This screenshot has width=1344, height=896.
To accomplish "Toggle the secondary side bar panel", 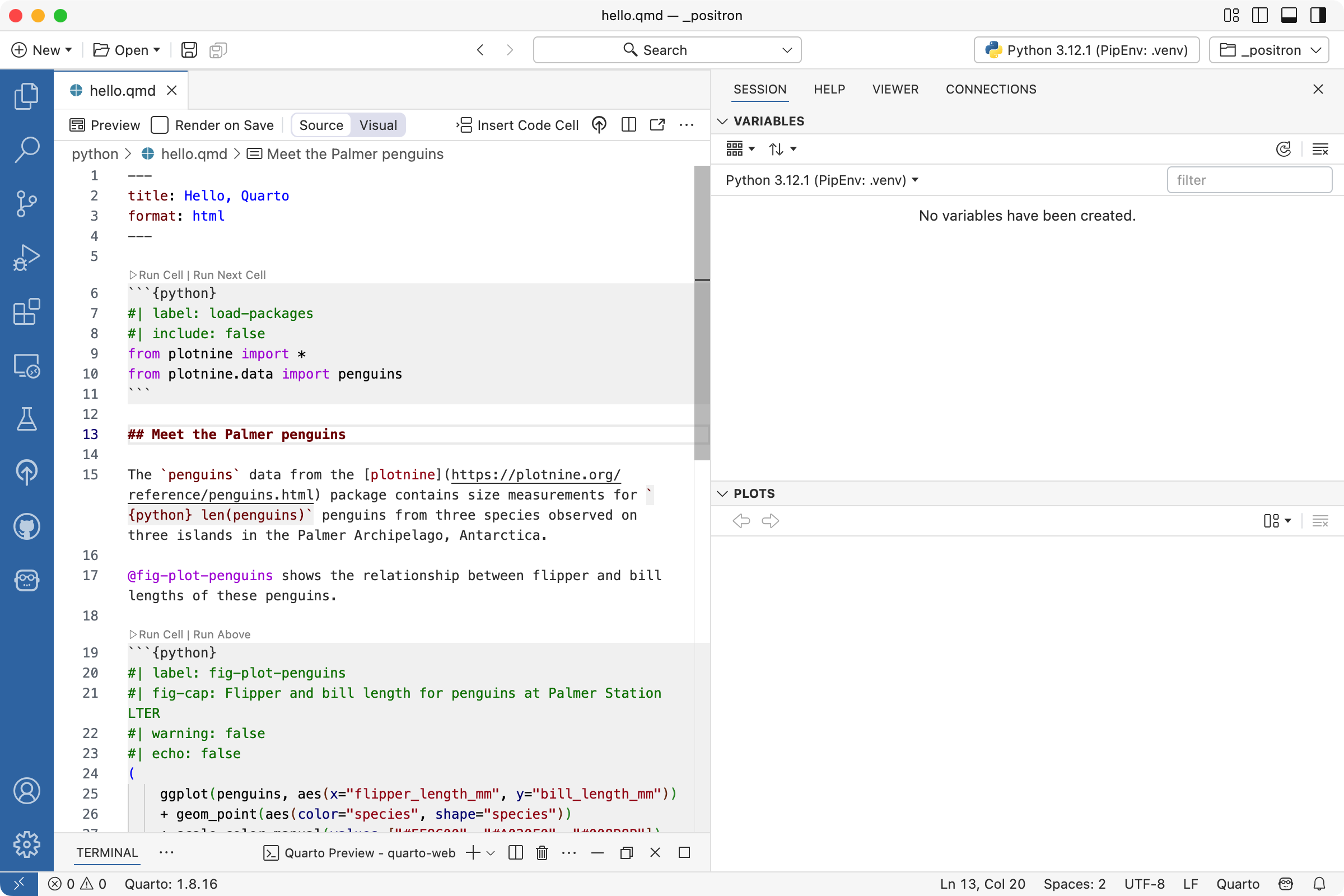I will coord(1318,16).
